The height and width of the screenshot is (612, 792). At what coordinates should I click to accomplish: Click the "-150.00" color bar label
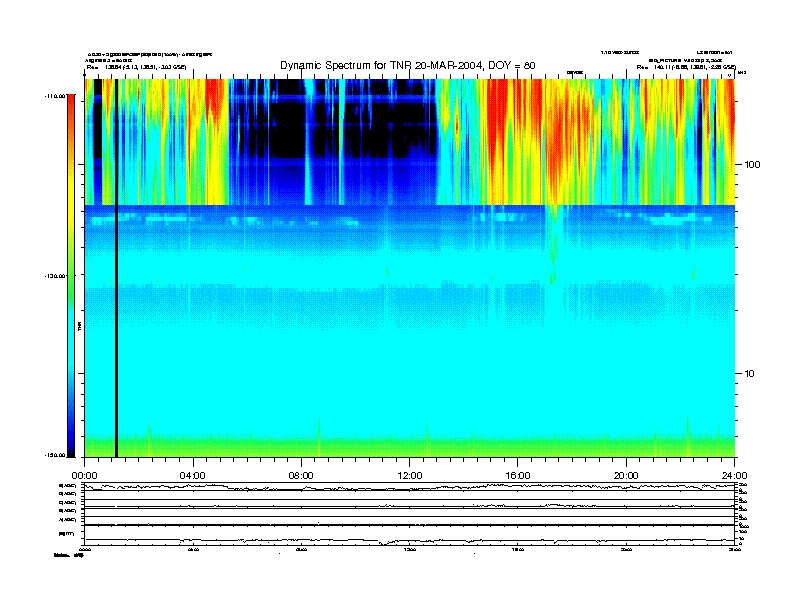tap(55, 455)
